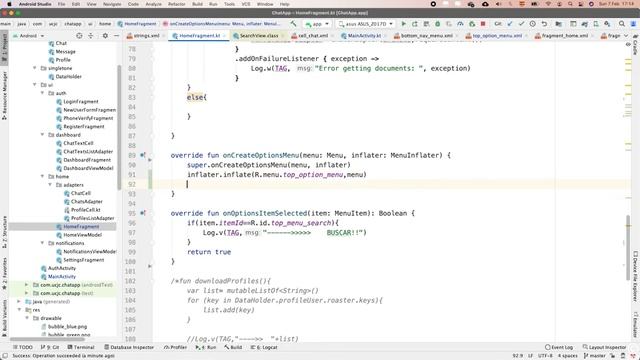Toggle the Favorites side panel
Image resolution: width=640 pixels, height=360 pixels.
[x=4, y=273]
